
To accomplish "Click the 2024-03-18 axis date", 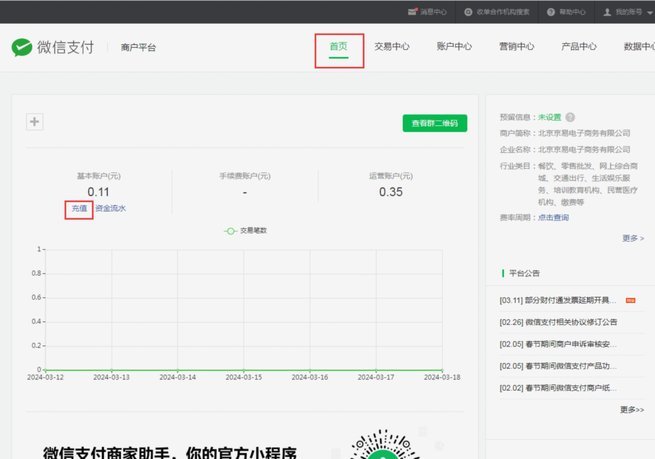I will click(x=442, y=378).
